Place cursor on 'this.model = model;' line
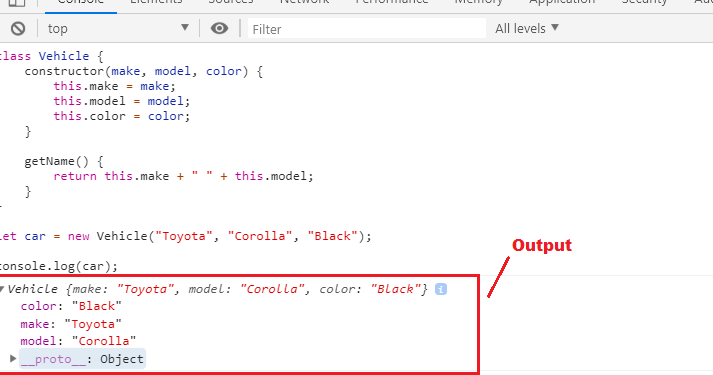 (122, 101)
